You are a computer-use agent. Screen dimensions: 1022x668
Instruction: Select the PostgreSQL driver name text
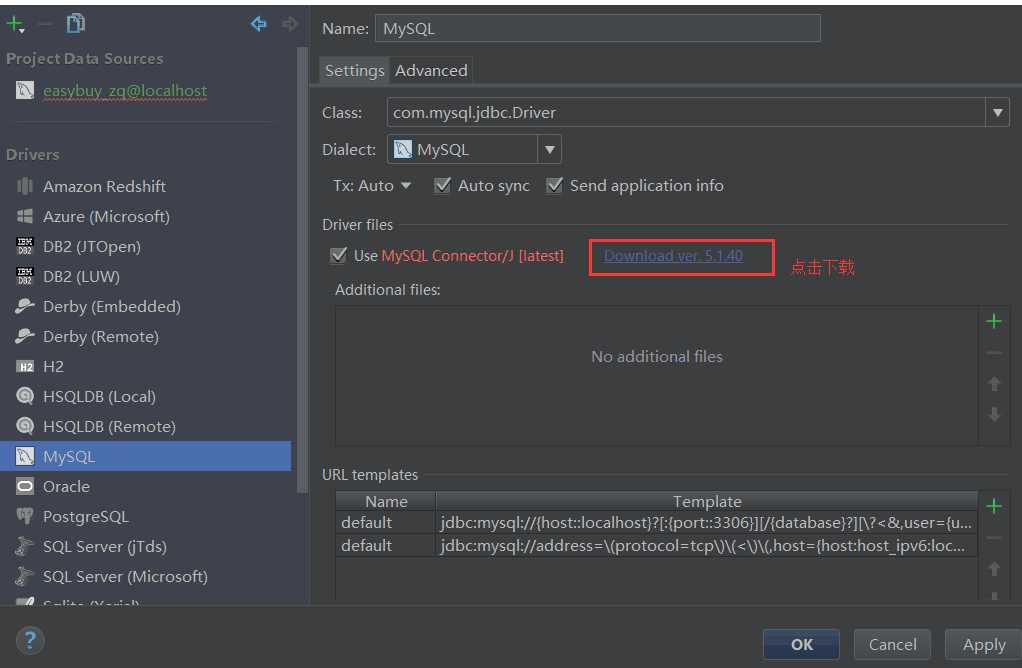coord(85,517)
